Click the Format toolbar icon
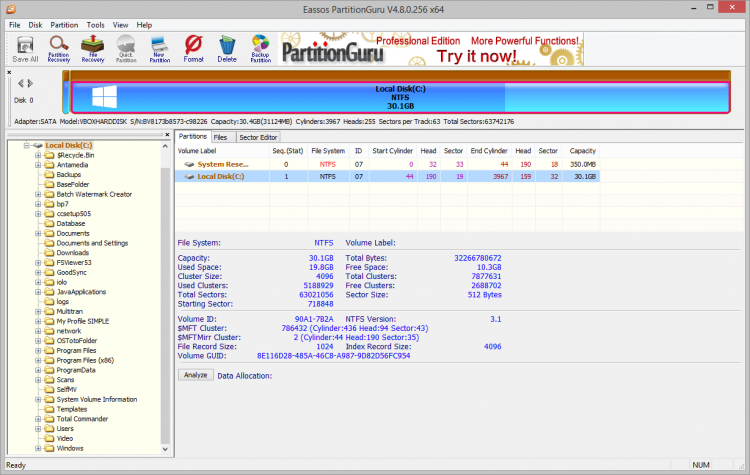Viewport: 750px width, 475px height. (193, 49)
